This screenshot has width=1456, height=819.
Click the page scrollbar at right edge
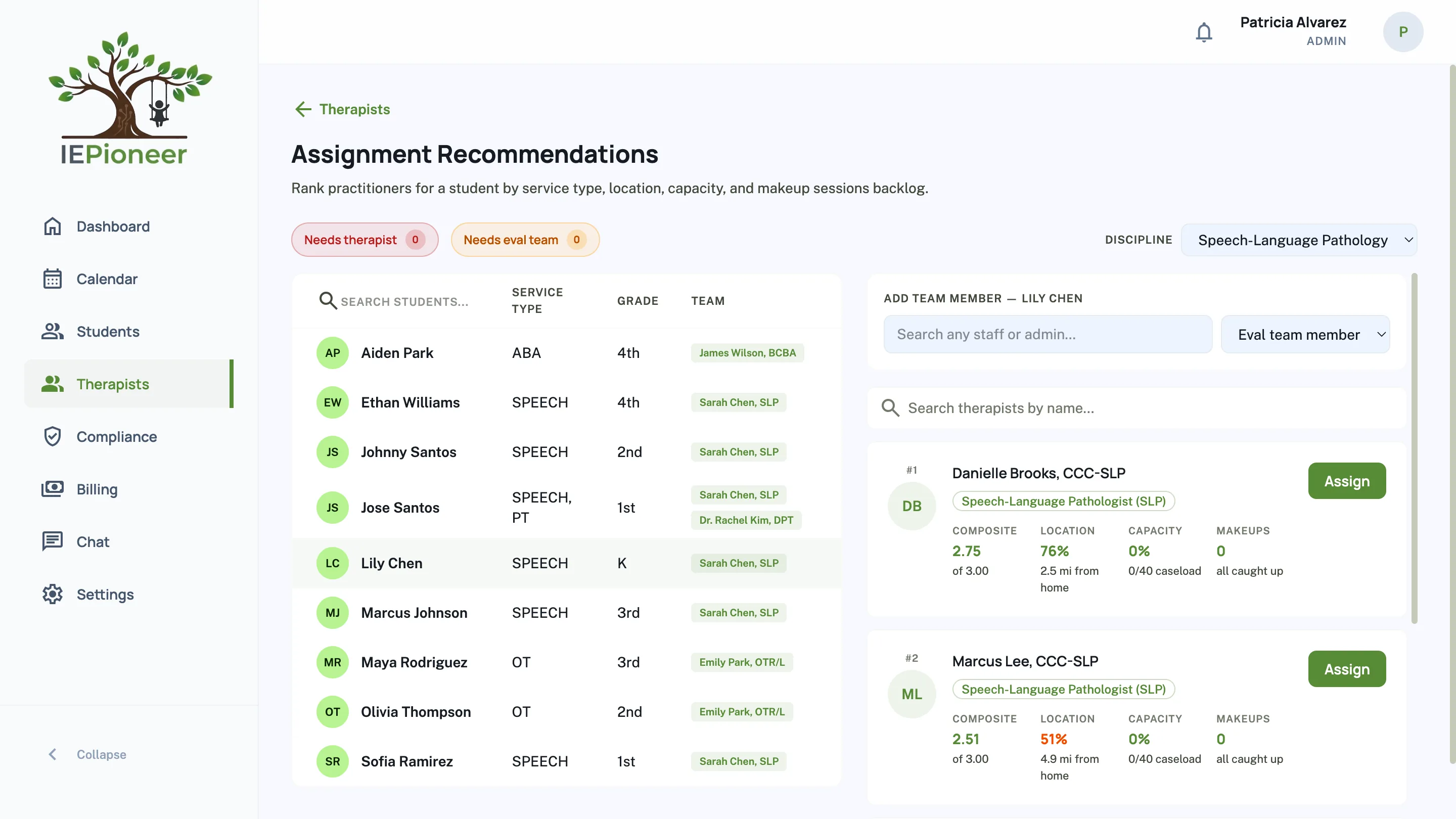1452,415
